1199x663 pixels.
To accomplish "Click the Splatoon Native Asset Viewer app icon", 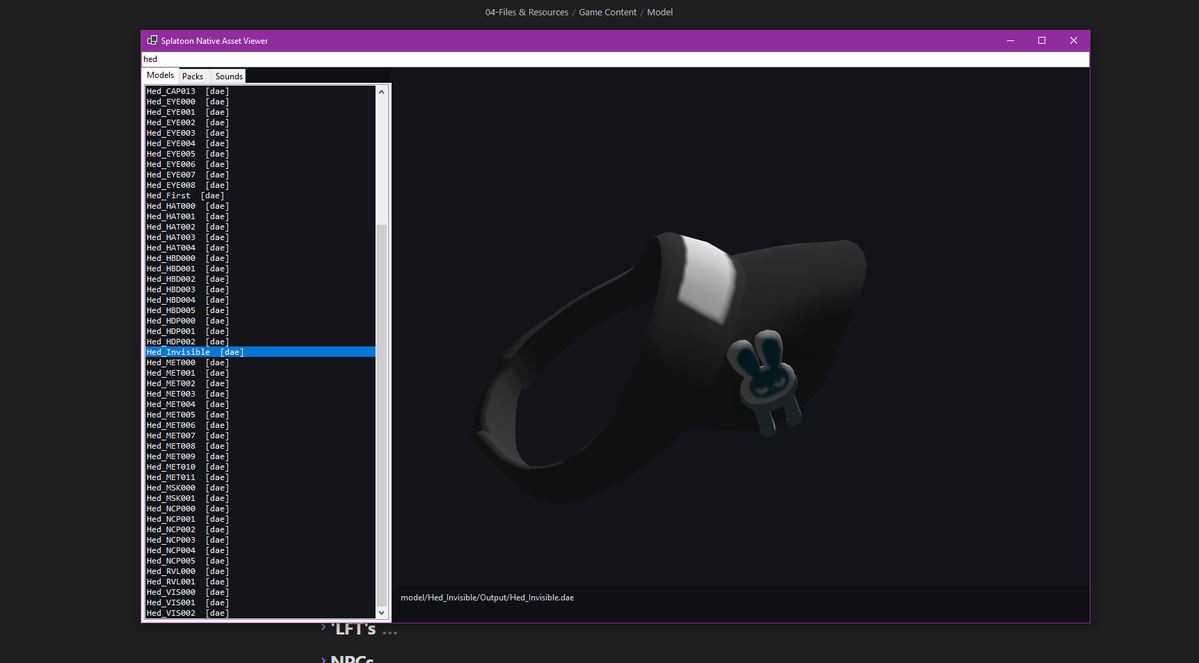I will coord(152,41).
